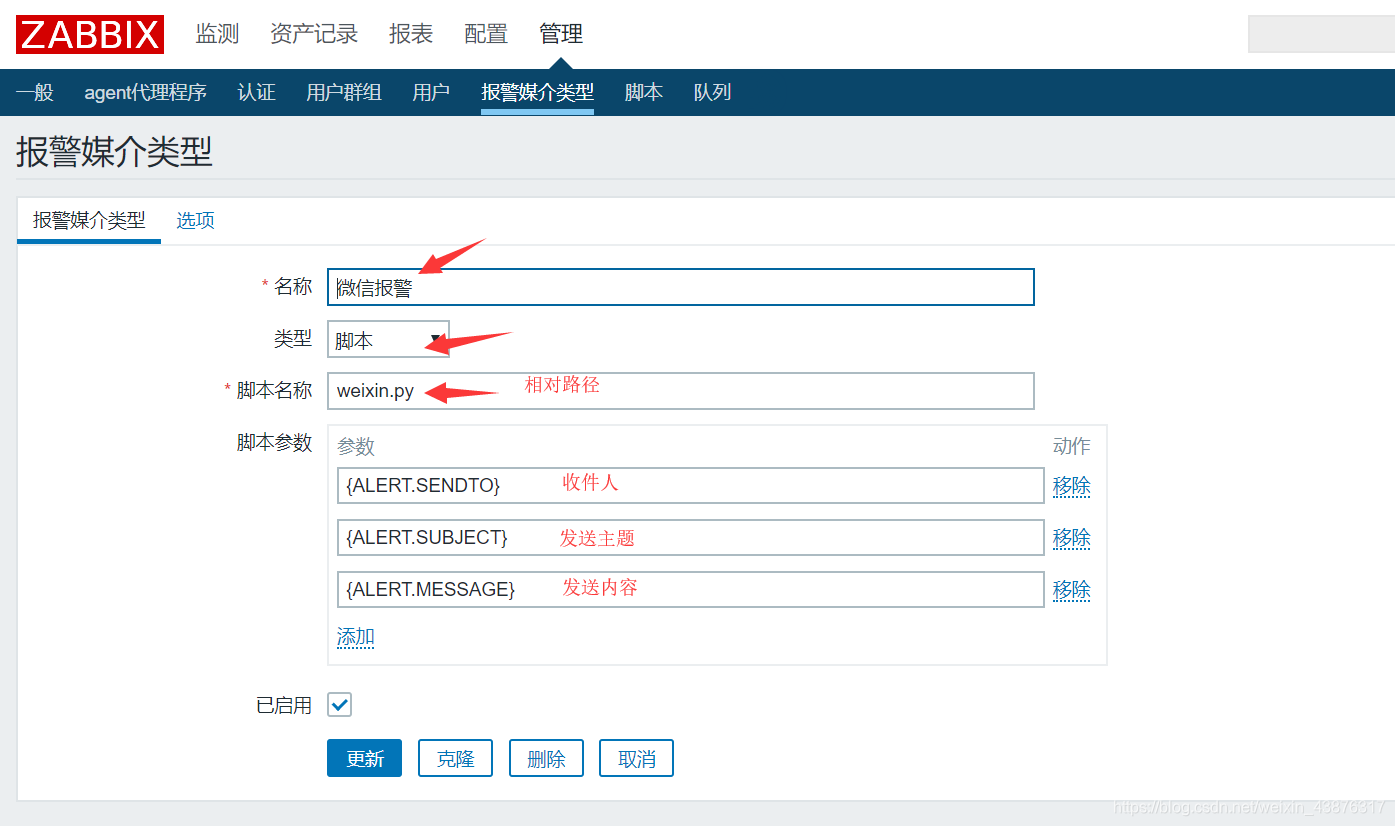Viewport: 1395px width, 826px height.
Task: Click the 已启用 label
Action: pyautogui.click(x=284, y=705)
